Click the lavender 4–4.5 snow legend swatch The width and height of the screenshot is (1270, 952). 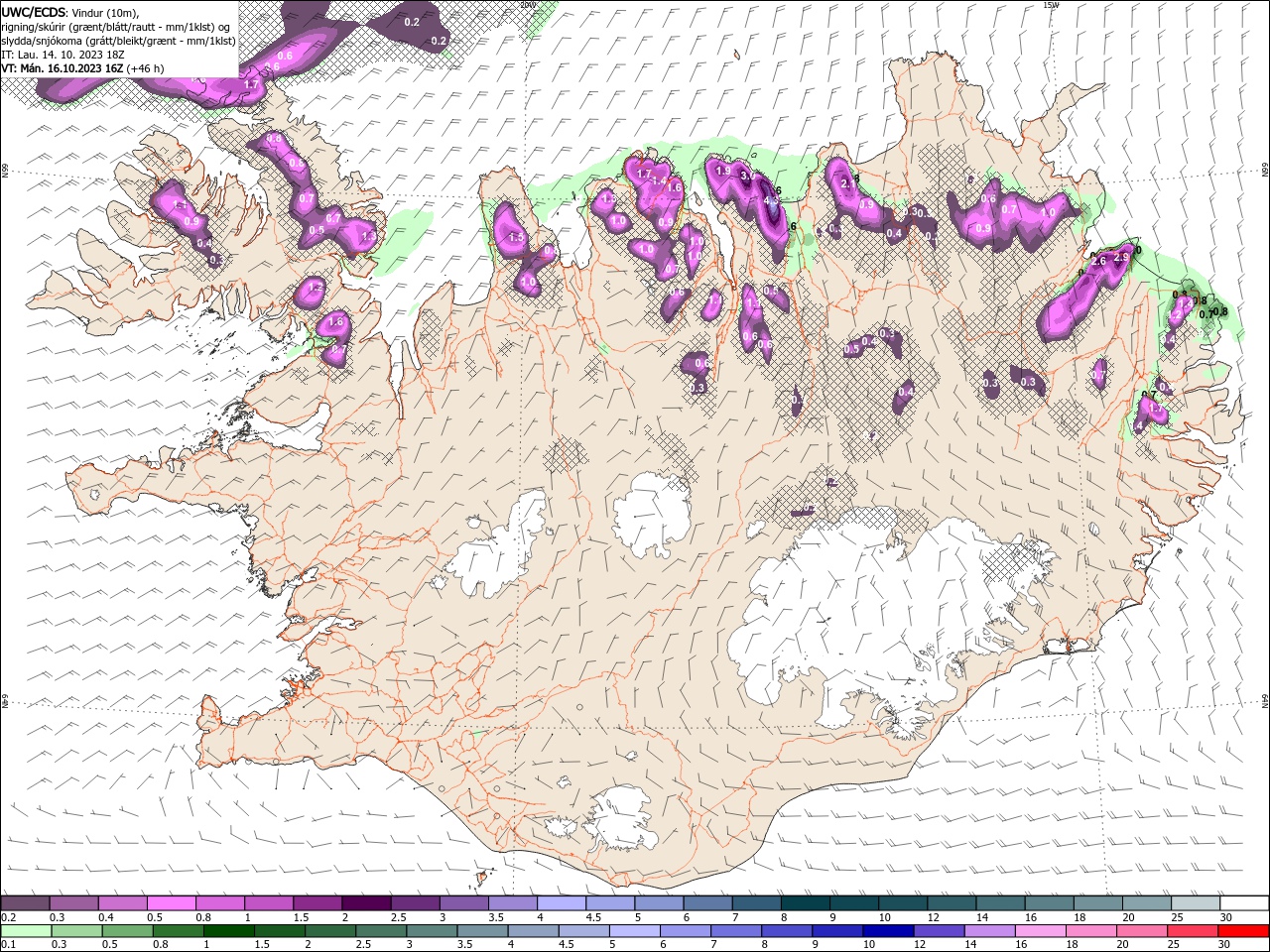pyautogui.click(x=560, y=903)
